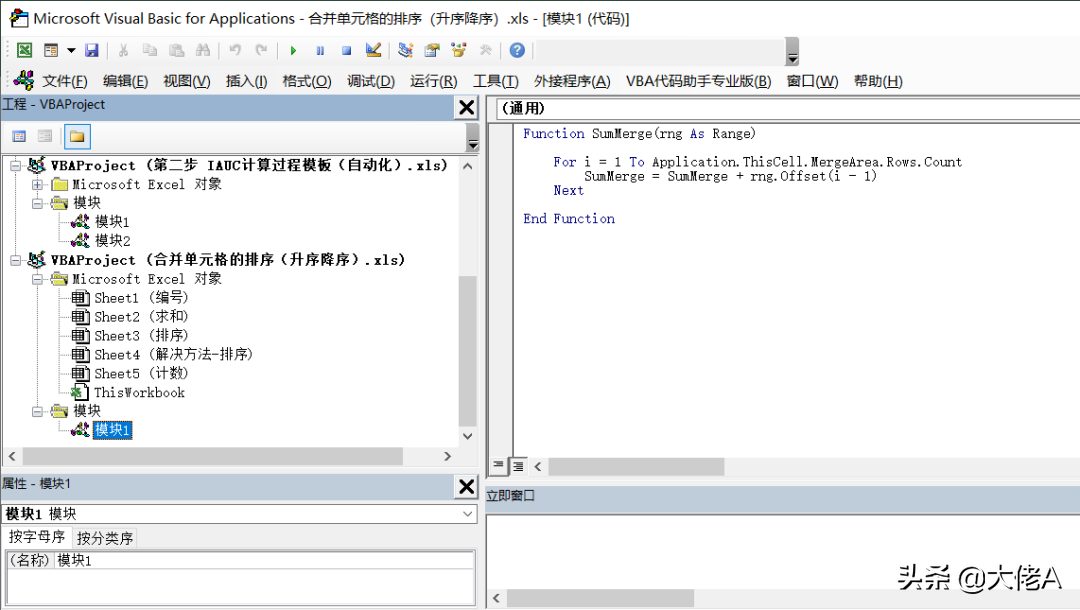Collapse 模块 folder in second project

pos(38,411)
